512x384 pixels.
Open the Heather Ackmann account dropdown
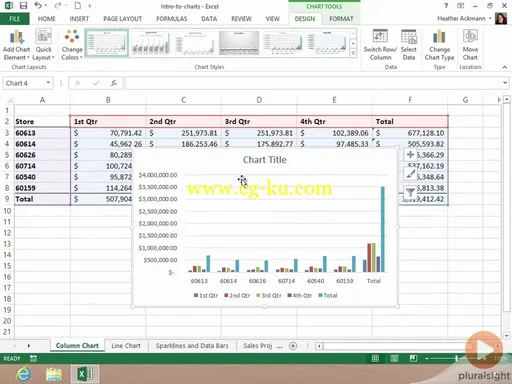(490, 18)
